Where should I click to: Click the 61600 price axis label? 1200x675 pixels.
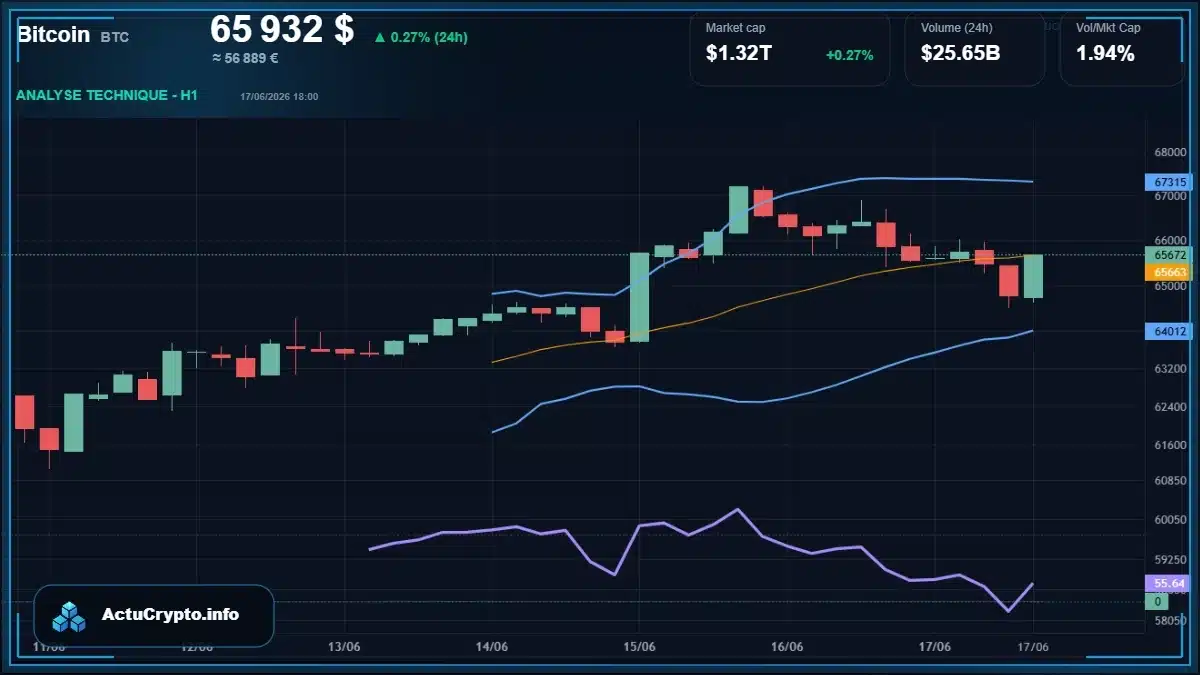click(1169, 445)
